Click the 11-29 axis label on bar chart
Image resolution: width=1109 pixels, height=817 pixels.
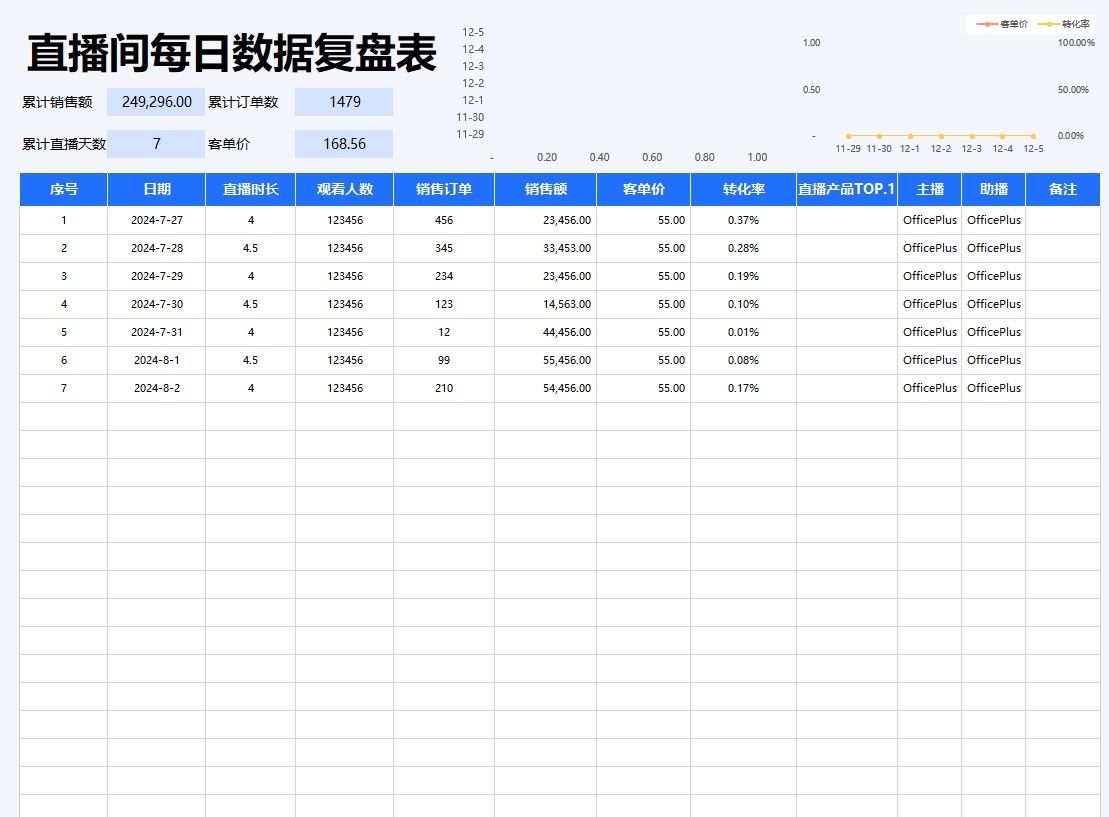pyautogui.click(x=470, y=134)
